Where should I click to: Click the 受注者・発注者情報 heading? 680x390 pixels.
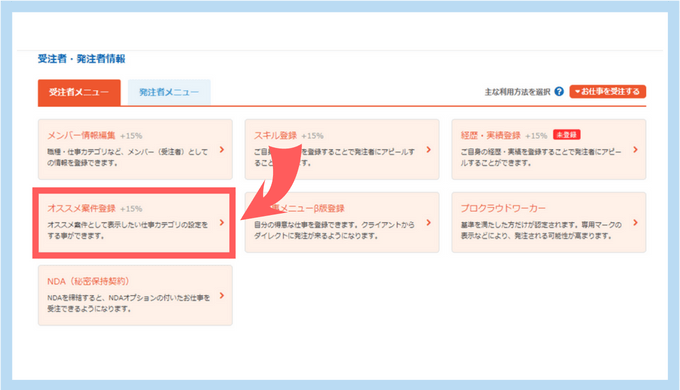pos(82,59)
